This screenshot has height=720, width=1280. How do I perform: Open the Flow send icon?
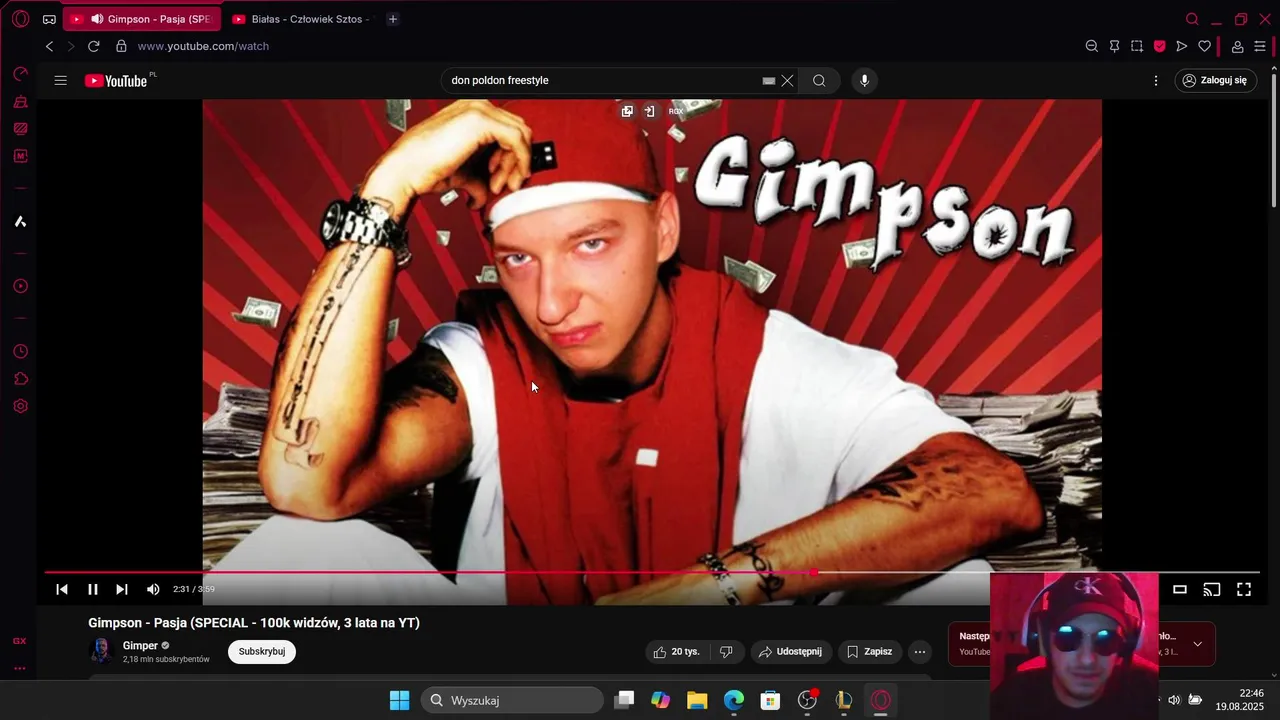[x=1182, y=46]
